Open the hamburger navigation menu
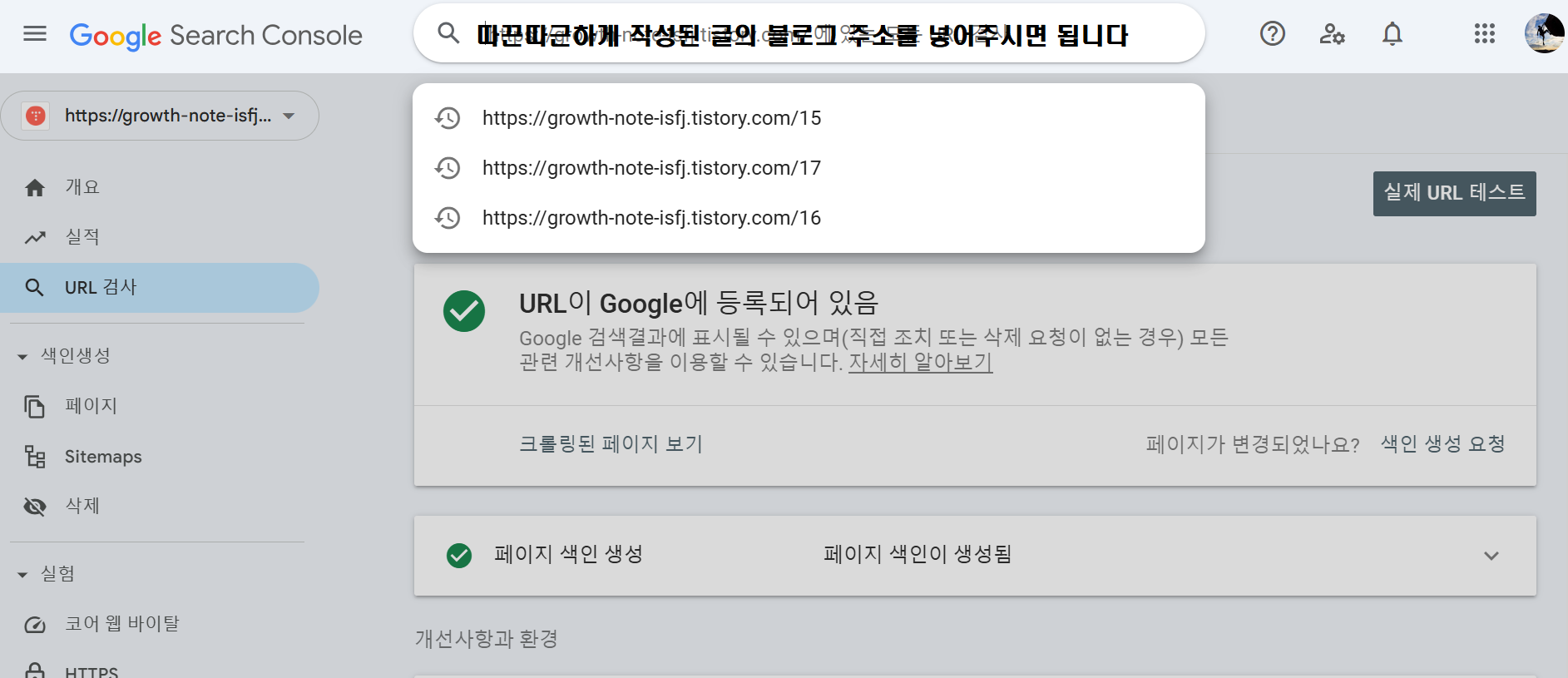Image resolution: width=1568 pixels, height=678 pixels. 35,34
